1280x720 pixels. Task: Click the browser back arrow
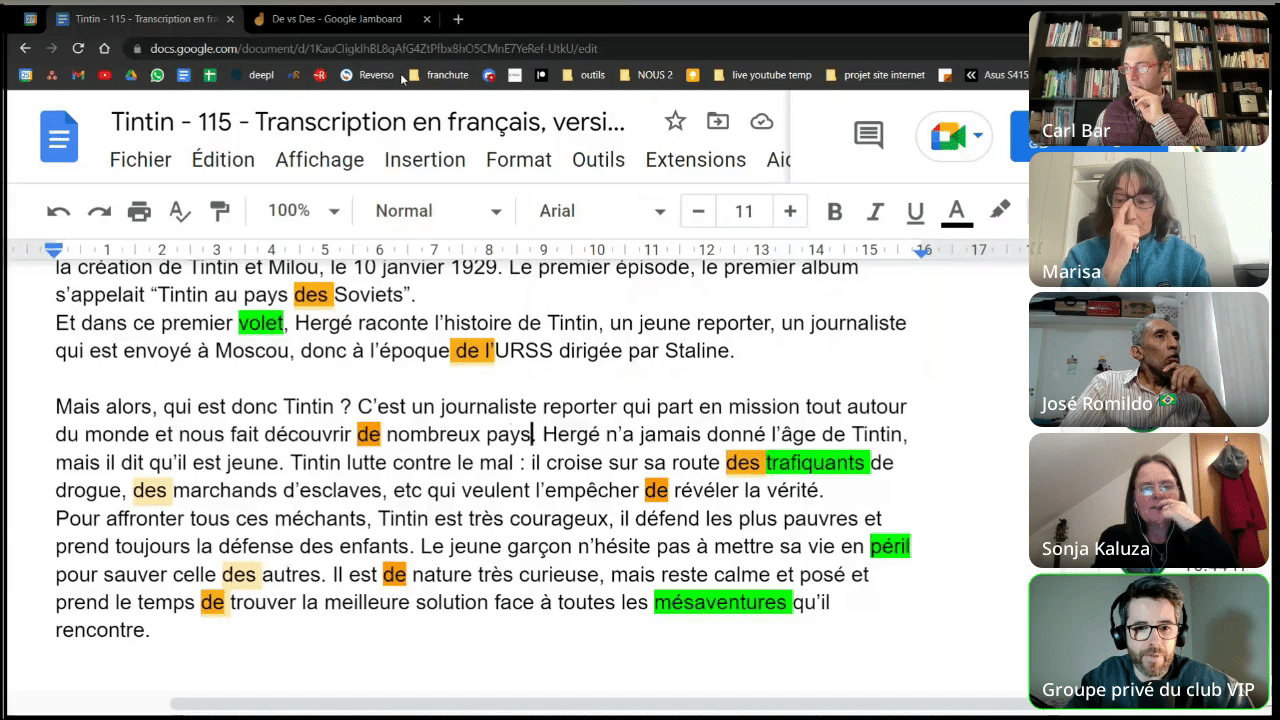click(25, 48)
